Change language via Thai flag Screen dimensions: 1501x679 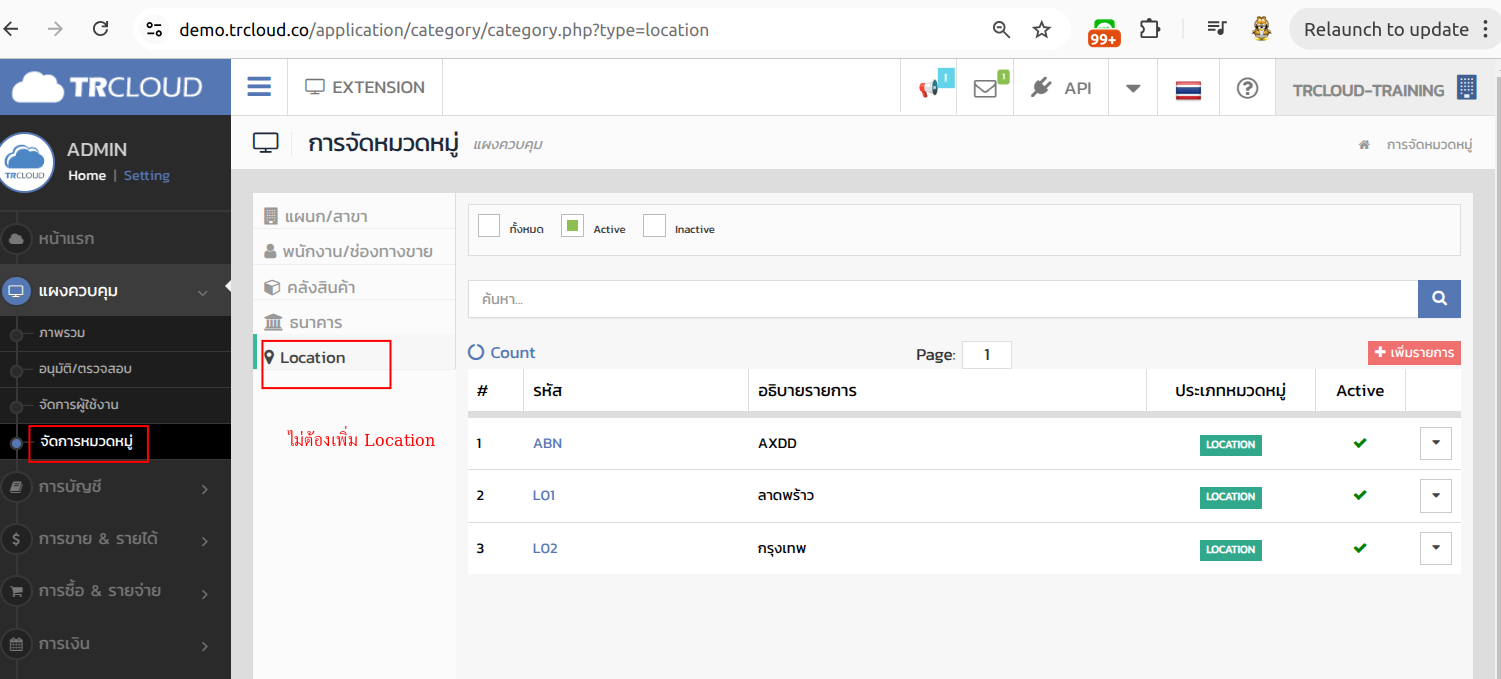(1188, 89)
